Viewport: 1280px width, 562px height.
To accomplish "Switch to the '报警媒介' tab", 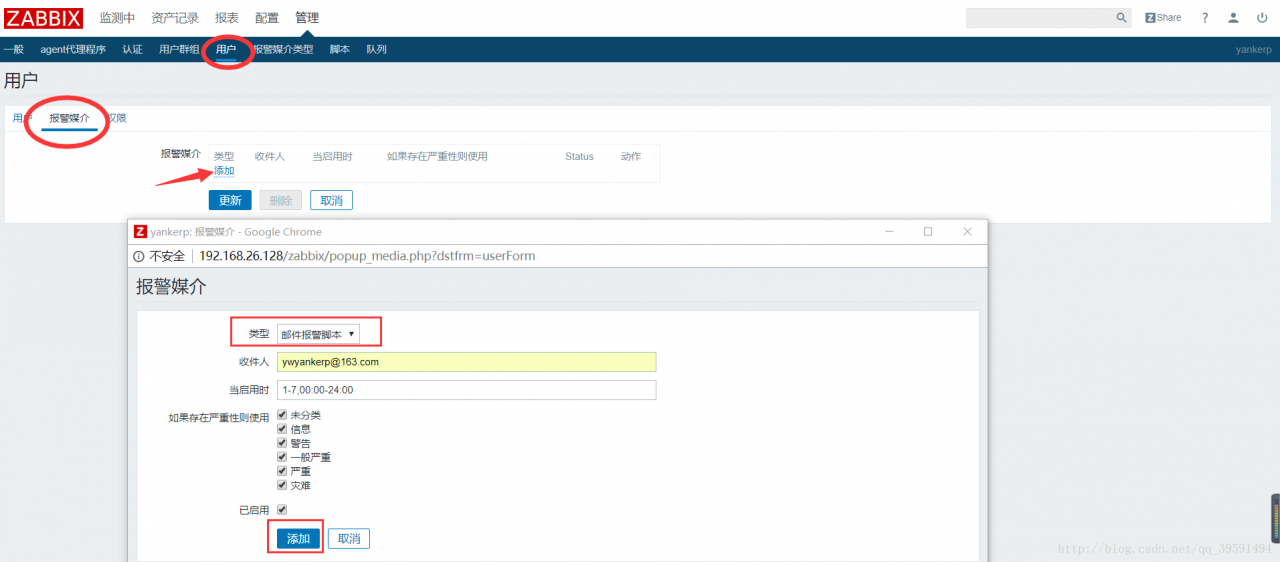I will [x=69, y=118].
